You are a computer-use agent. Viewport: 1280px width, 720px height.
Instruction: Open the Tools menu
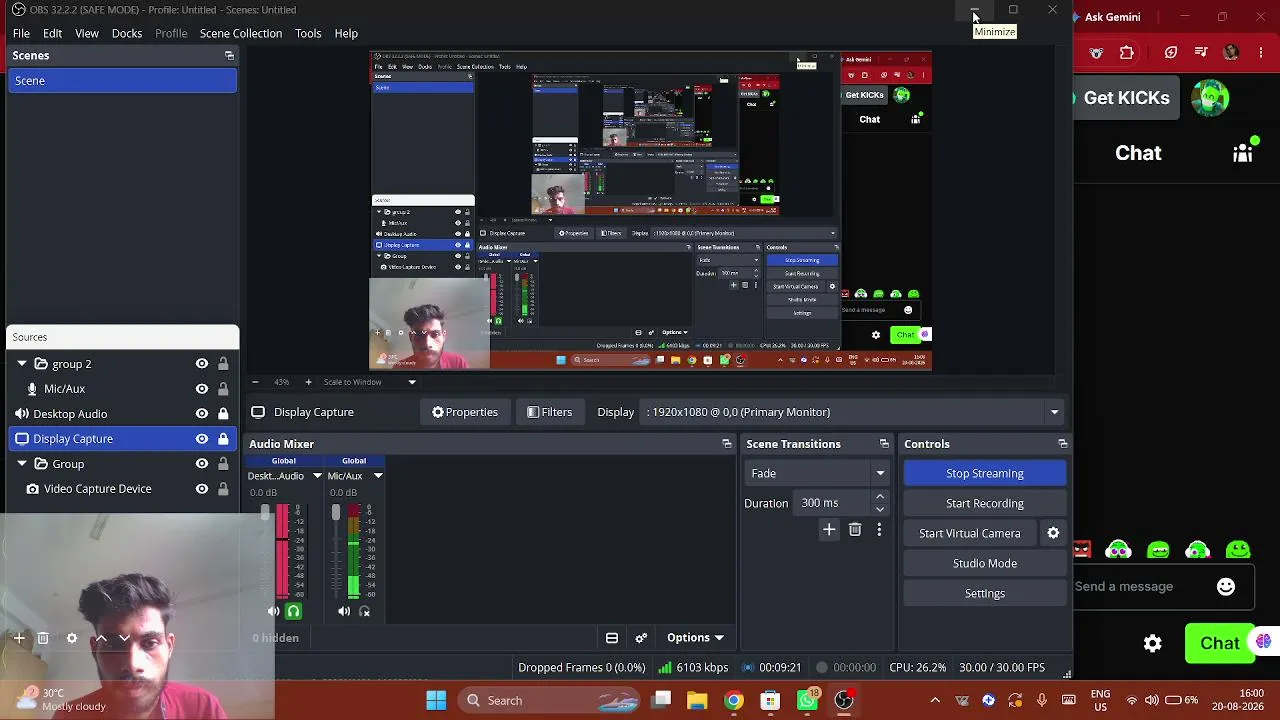tap(308, 33)
